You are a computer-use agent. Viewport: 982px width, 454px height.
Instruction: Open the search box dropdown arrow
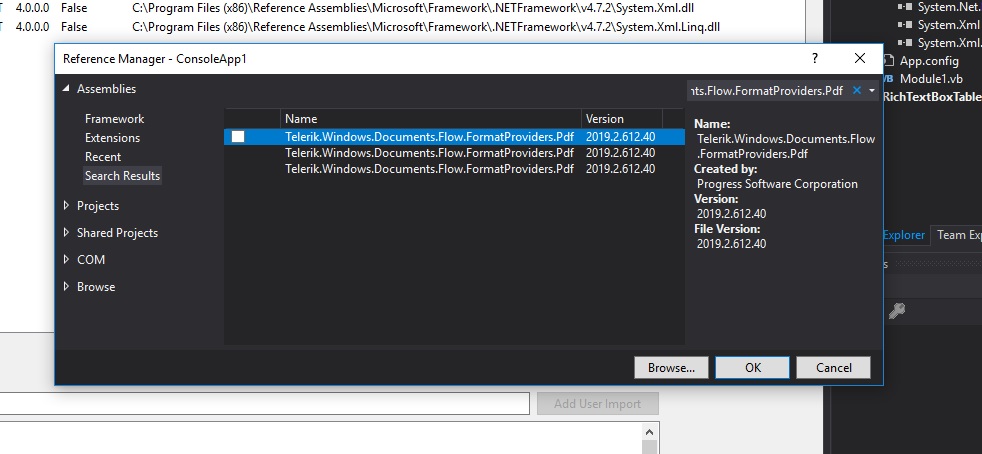pos(873,91)
